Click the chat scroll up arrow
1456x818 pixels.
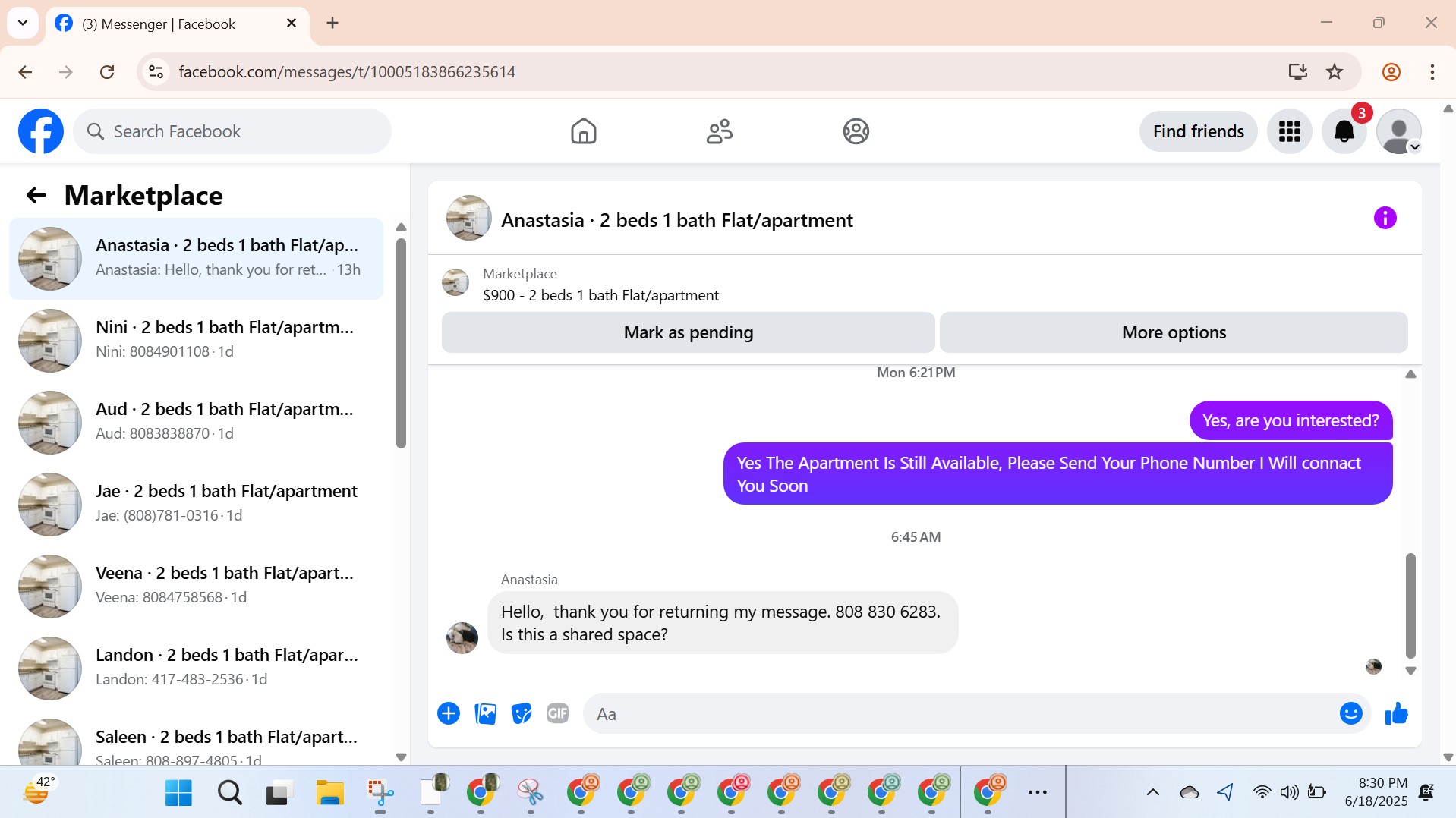point(1410,374)
